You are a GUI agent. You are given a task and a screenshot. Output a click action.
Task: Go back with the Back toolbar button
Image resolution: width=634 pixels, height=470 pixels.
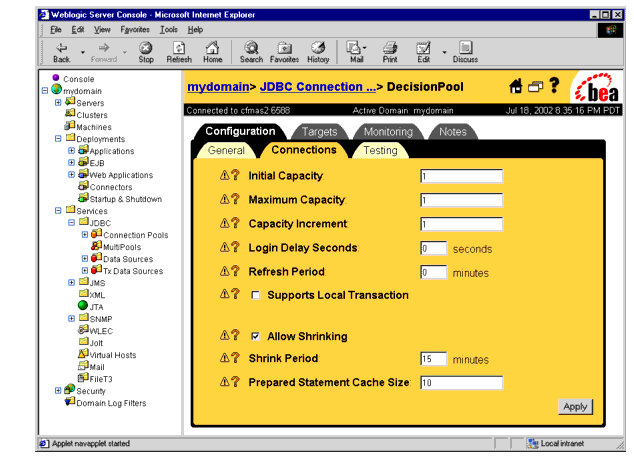tap(61, 53)
